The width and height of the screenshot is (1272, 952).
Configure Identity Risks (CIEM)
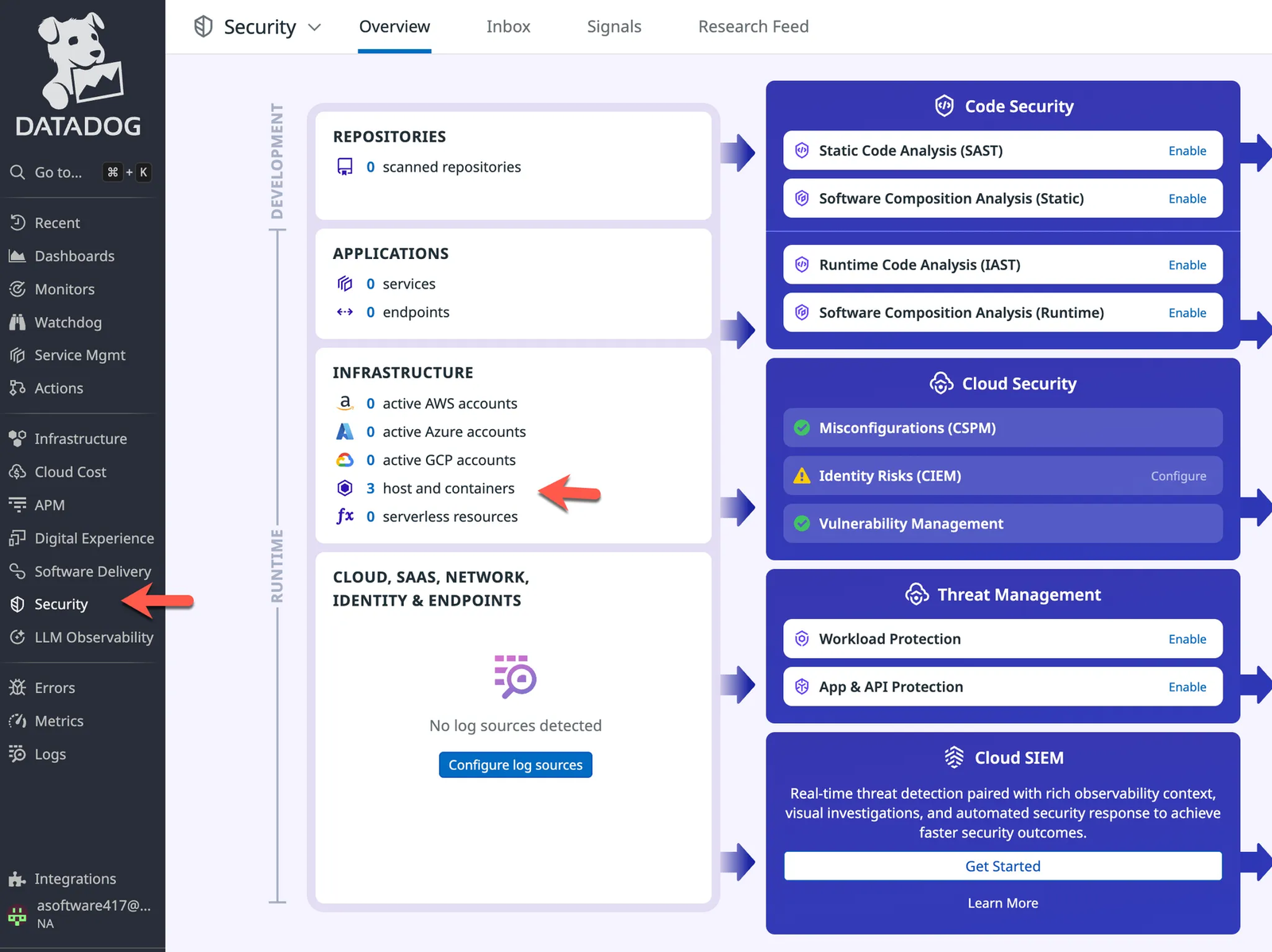click(1178, 475)
